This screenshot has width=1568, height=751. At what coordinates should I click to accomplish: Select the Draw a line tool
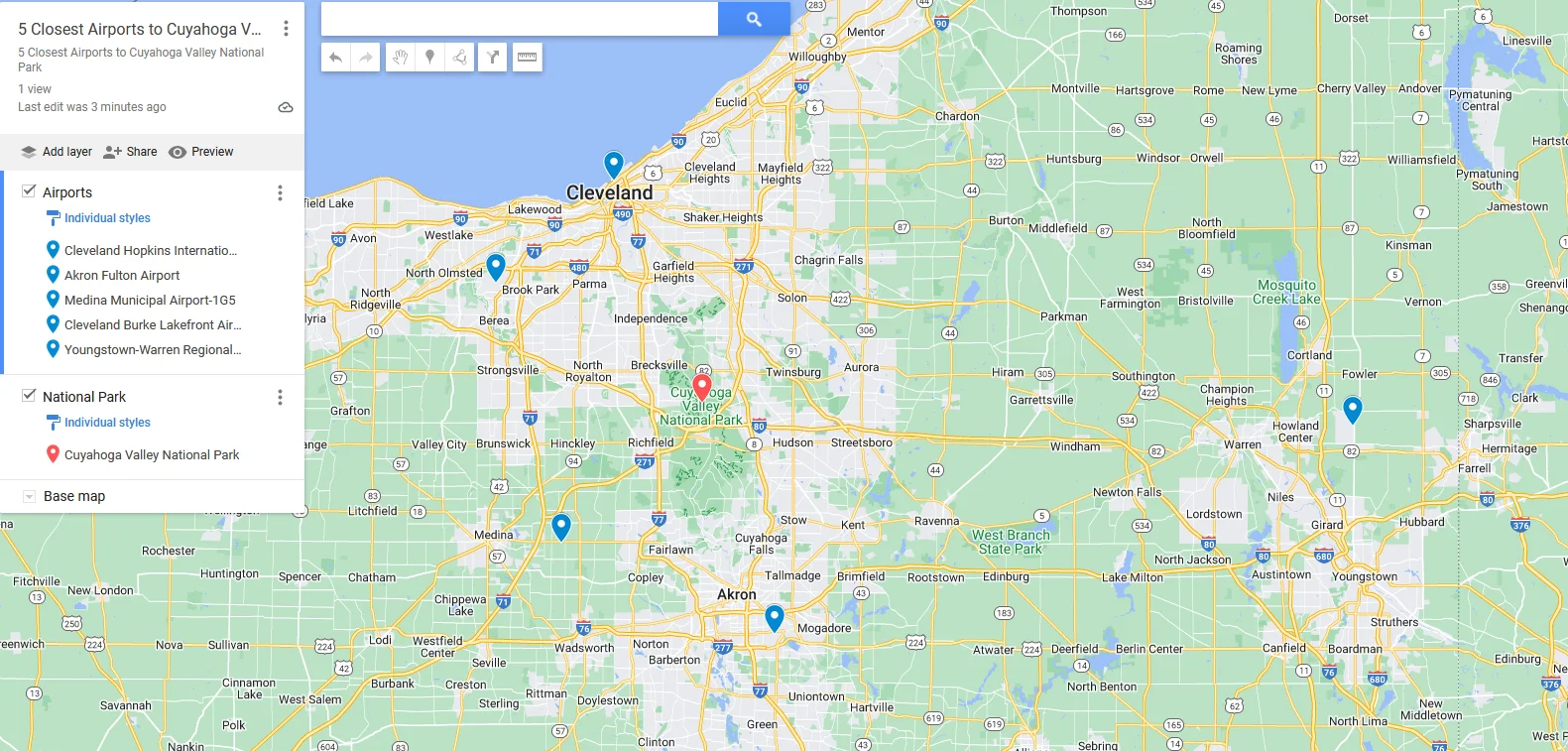pyautogui.click(x=460, y=58)
